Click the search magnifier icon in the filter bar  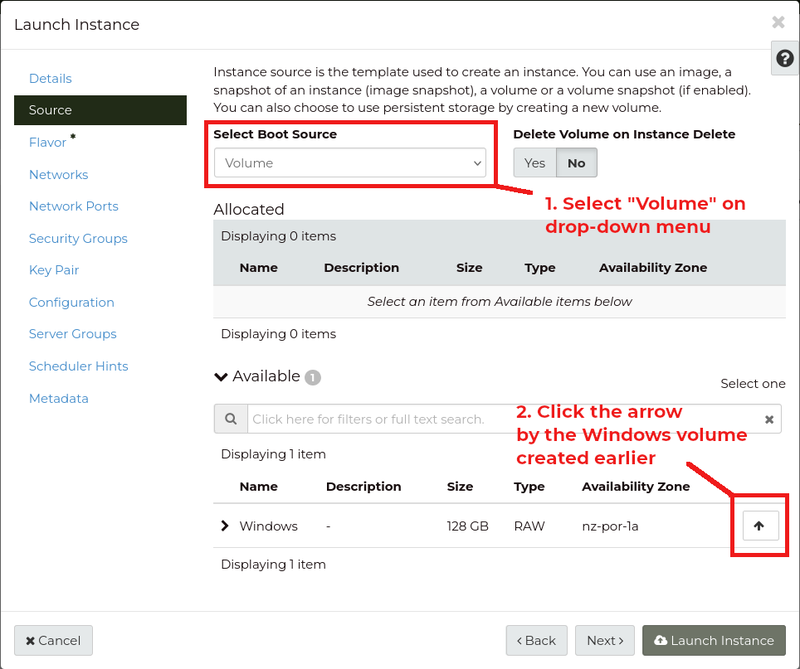click(231, 418)
